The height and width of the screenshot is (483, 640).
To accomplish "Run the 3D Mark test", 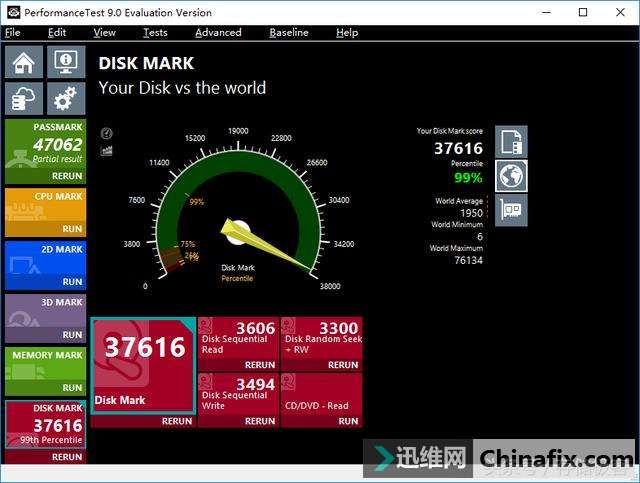I will coord(72,335).
